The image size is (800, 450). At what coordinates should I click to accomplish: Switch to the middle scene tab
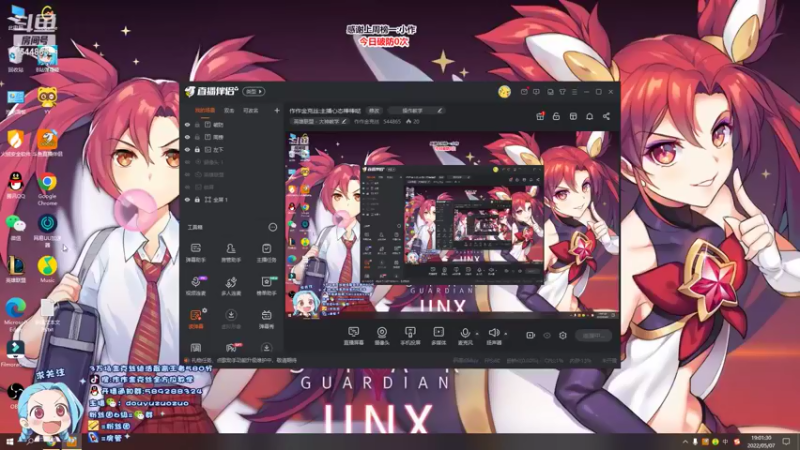229,110
